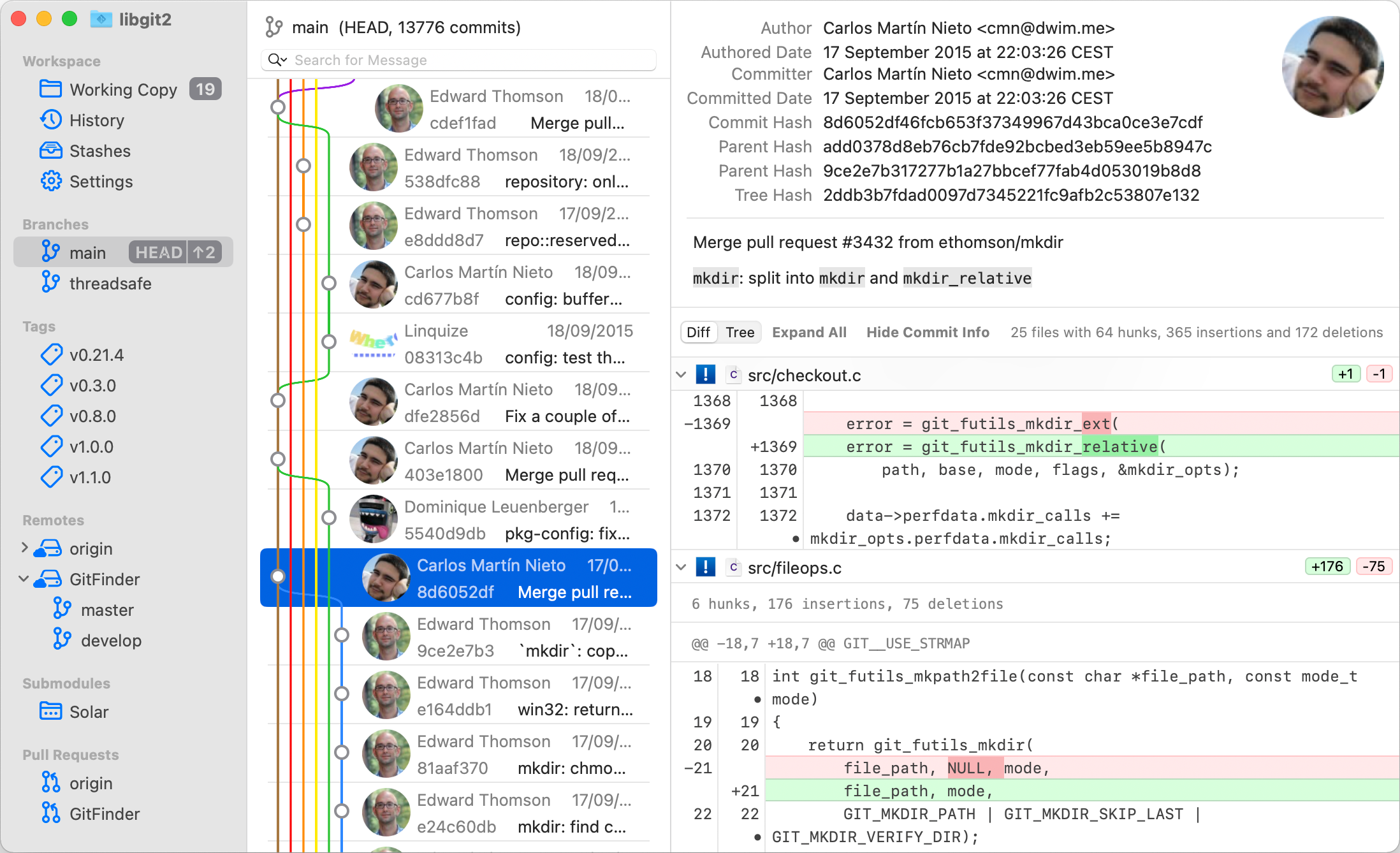The image size is (1400, 853).
Task: Collapse src/fileops.c diff section
Action: click(x=681, y=567)
